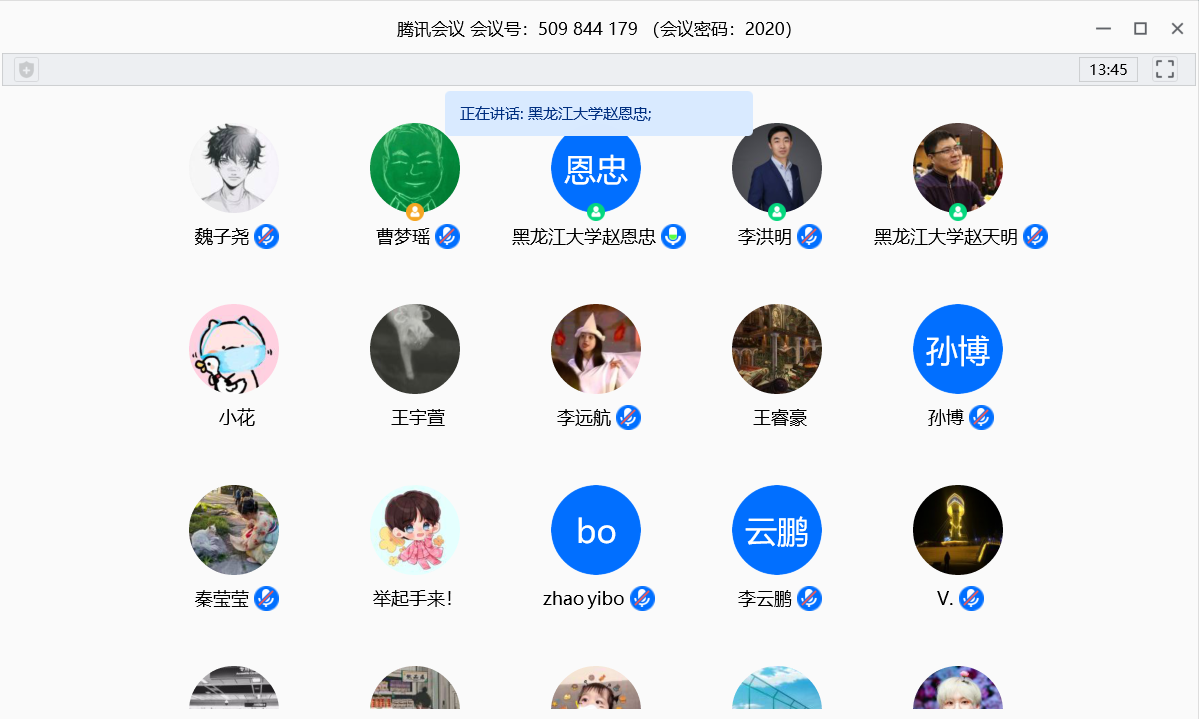Click the muted mic icon beside 孙博's name

981,418
